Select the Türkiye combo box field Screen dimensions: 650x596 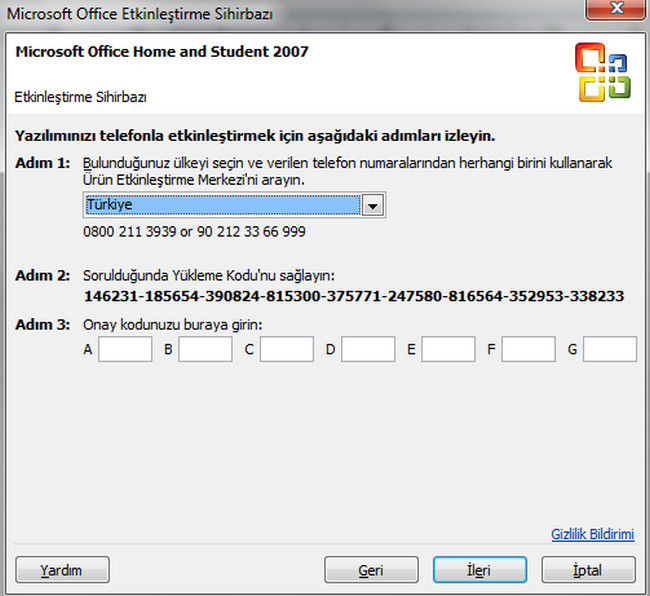pos(234,205)
